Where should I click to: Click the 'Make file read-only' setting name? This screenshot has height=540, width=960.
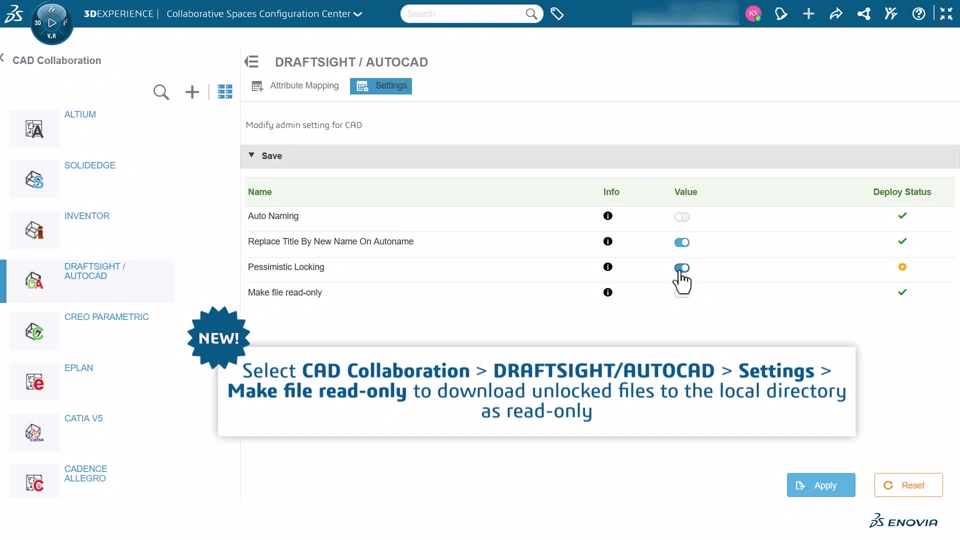pos(285,293)
